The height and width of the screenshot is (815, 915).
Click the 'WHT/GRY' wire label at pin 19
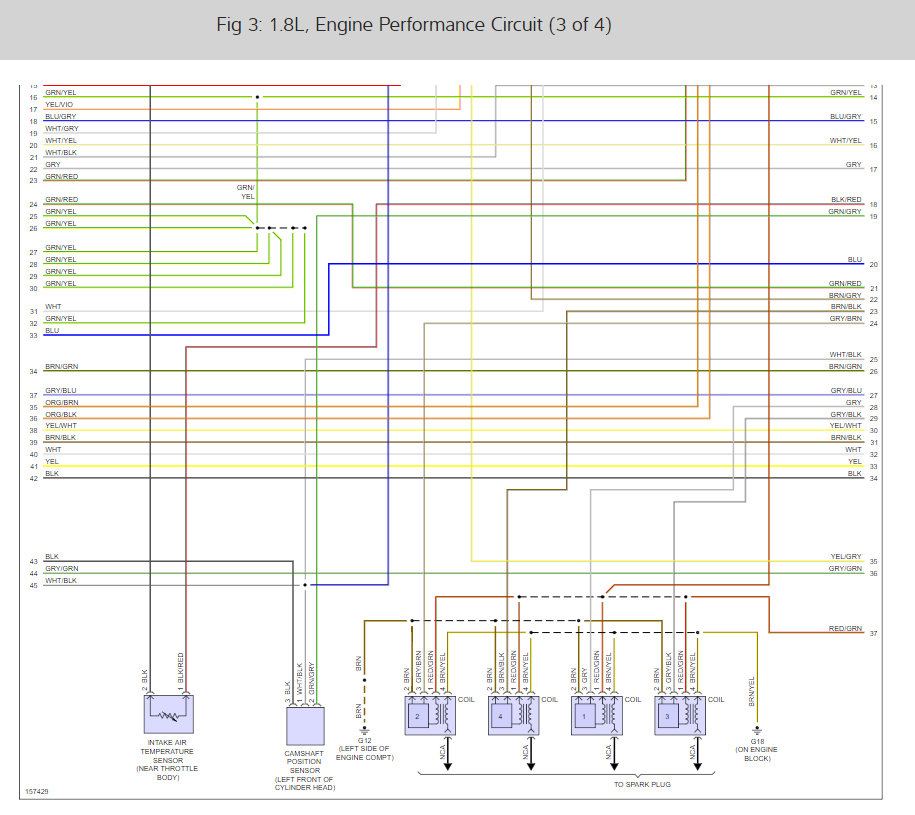coord(61,128)
